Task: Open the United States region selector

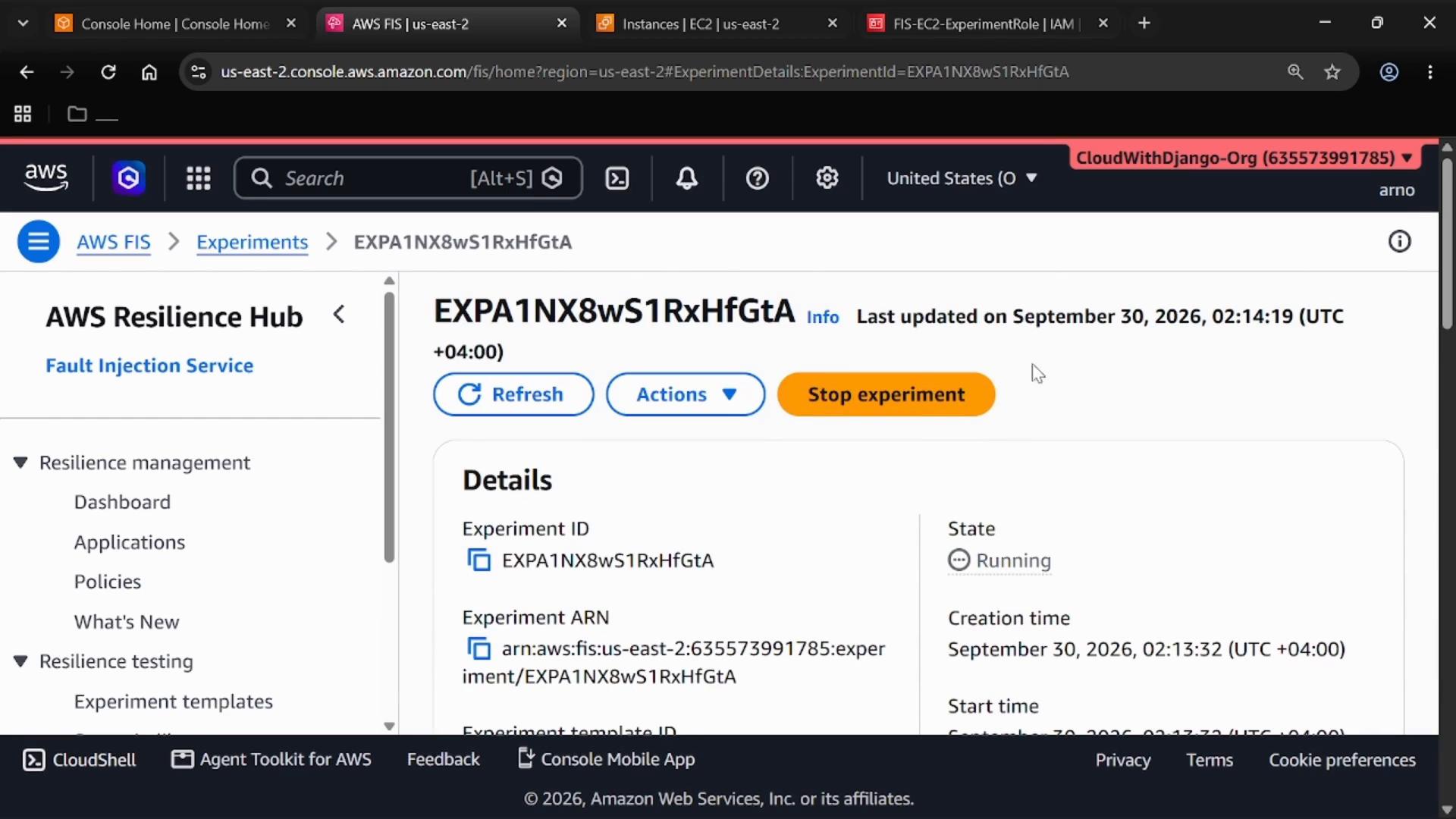Action: [962, 178]
